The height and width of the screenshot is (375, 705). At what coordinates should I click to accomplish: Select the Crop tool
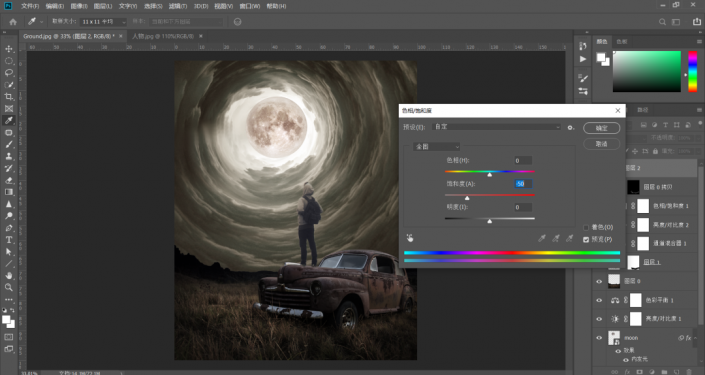tap(9, 96)
